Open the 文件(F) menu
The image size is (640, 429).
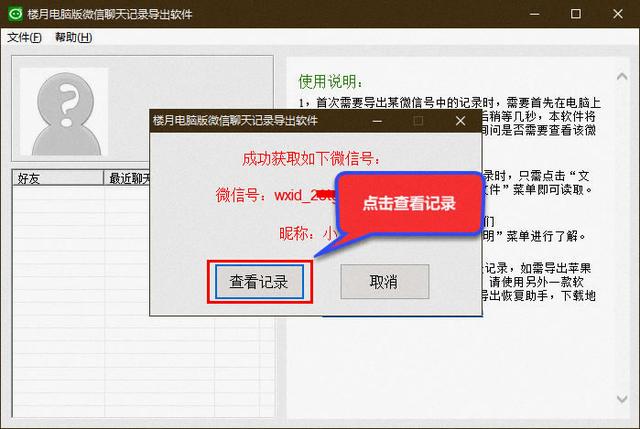click(x=24, y=38)
